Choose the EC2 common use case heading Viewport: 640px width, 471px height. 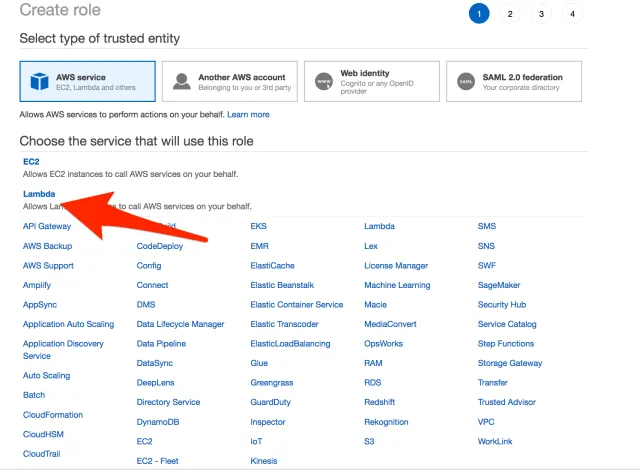[31, 162]
